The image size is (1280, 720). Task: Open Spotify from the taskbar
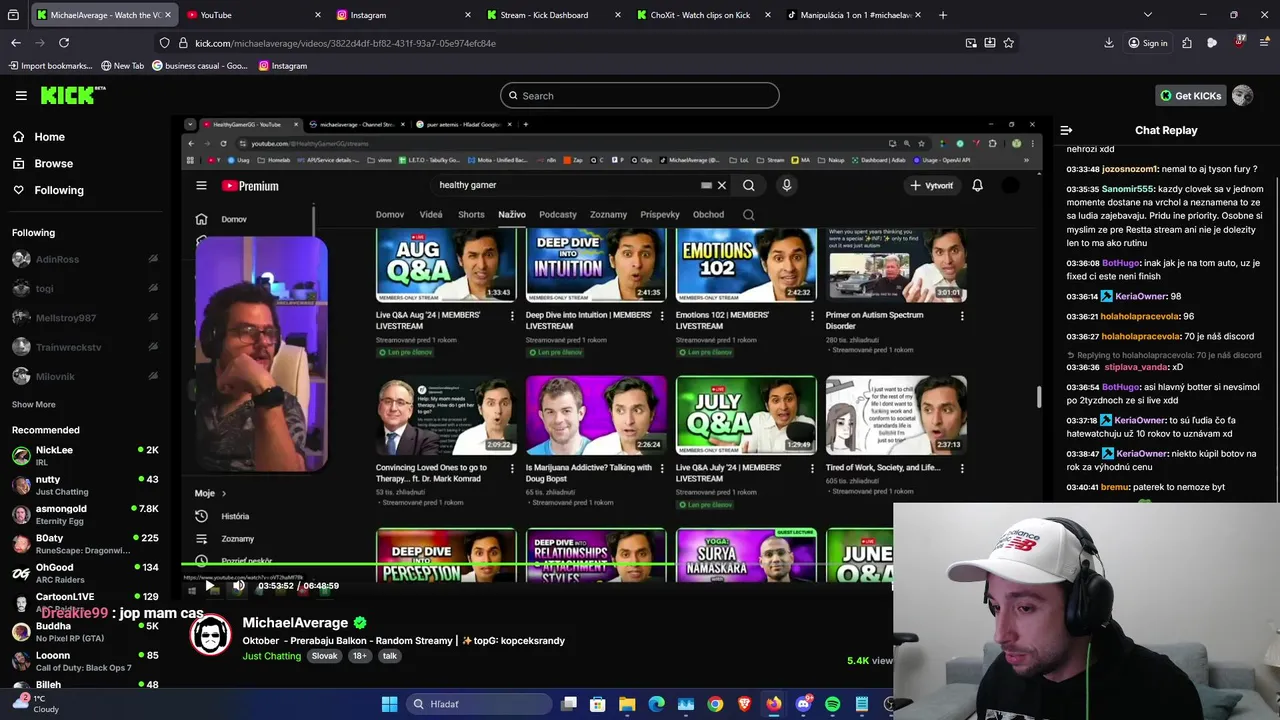tap(832, 704)
